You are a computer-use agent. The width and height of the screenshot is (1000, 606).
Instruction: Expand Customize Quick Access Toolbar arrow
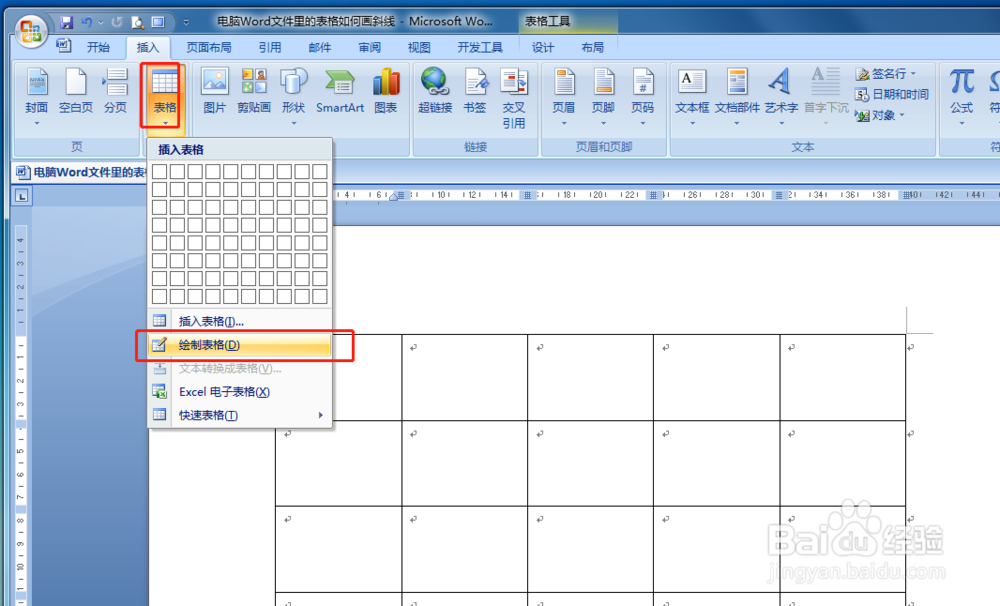click(186, 22)
